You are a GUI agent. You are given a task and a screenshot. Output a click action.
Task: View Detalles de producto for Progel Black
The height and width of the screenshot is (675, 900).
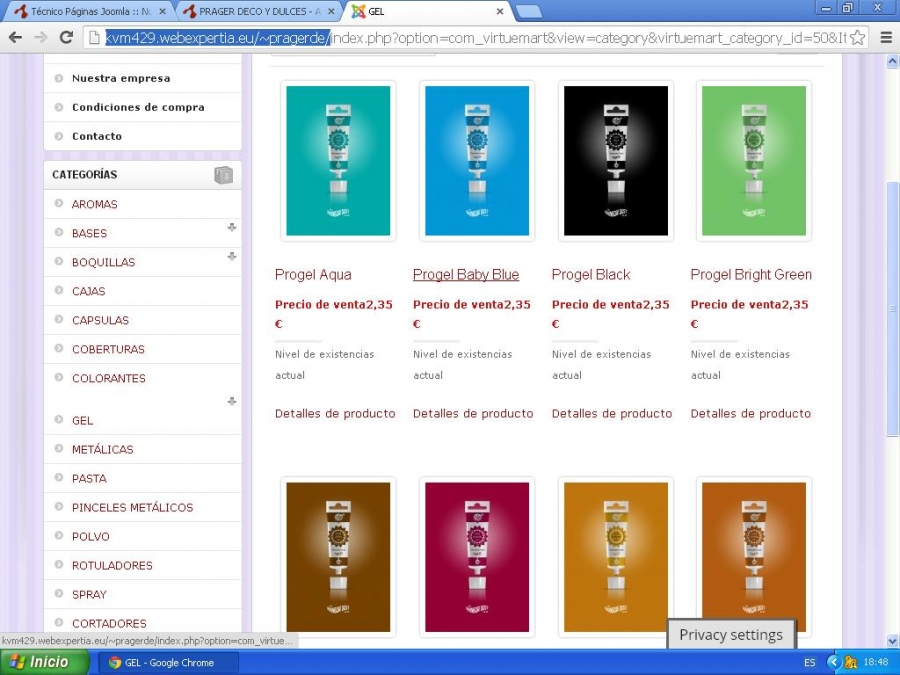(612, 414)
